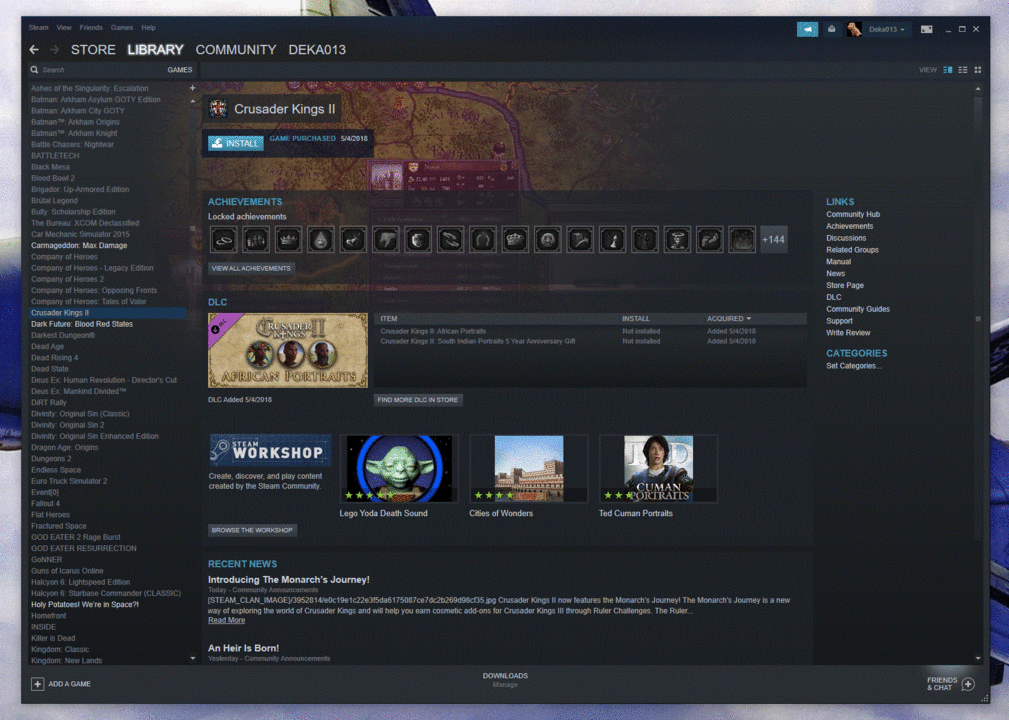This screenshot has height=720, width=1009.
Task: Open Lego Yoda Death Sound workshop item
Action: tap(399, 468)
